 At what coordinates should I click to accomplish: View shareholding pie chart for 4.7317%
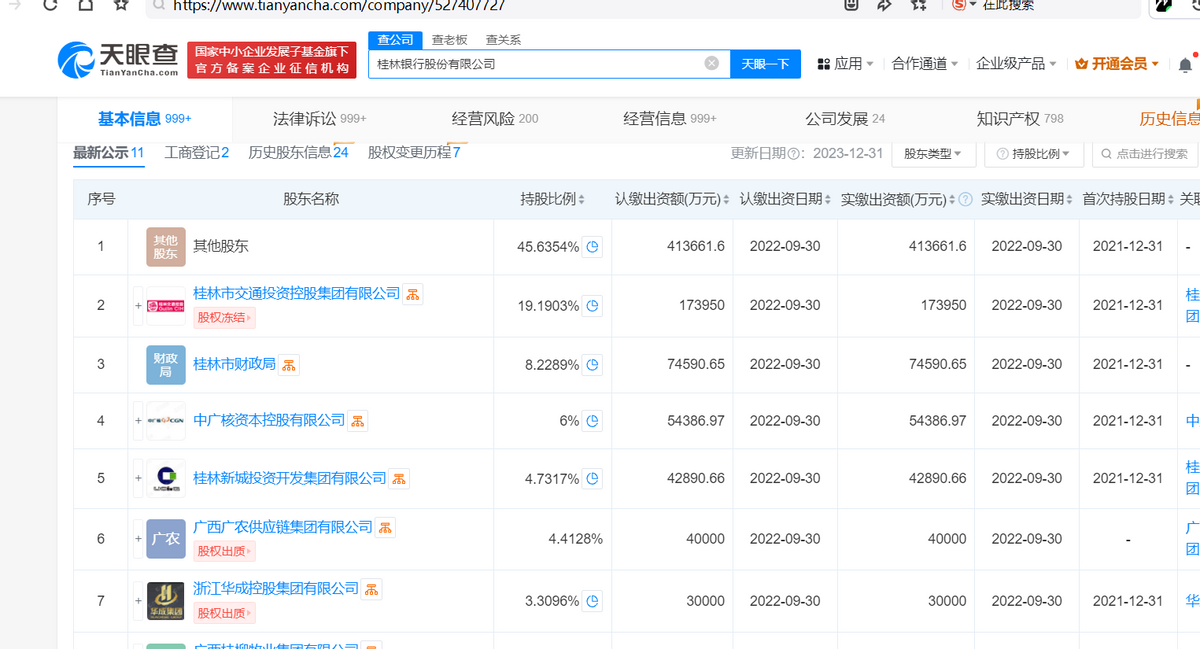(x=593, y=479)
